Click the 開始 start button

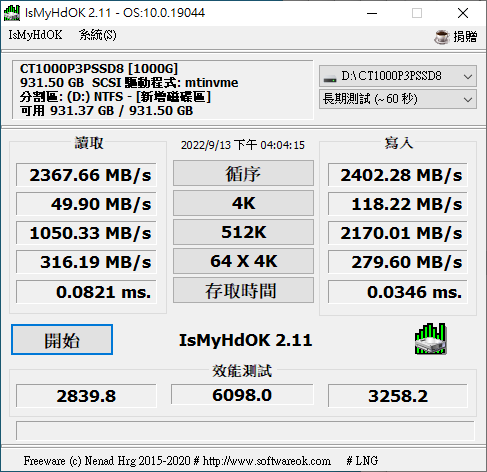(62, 340)
